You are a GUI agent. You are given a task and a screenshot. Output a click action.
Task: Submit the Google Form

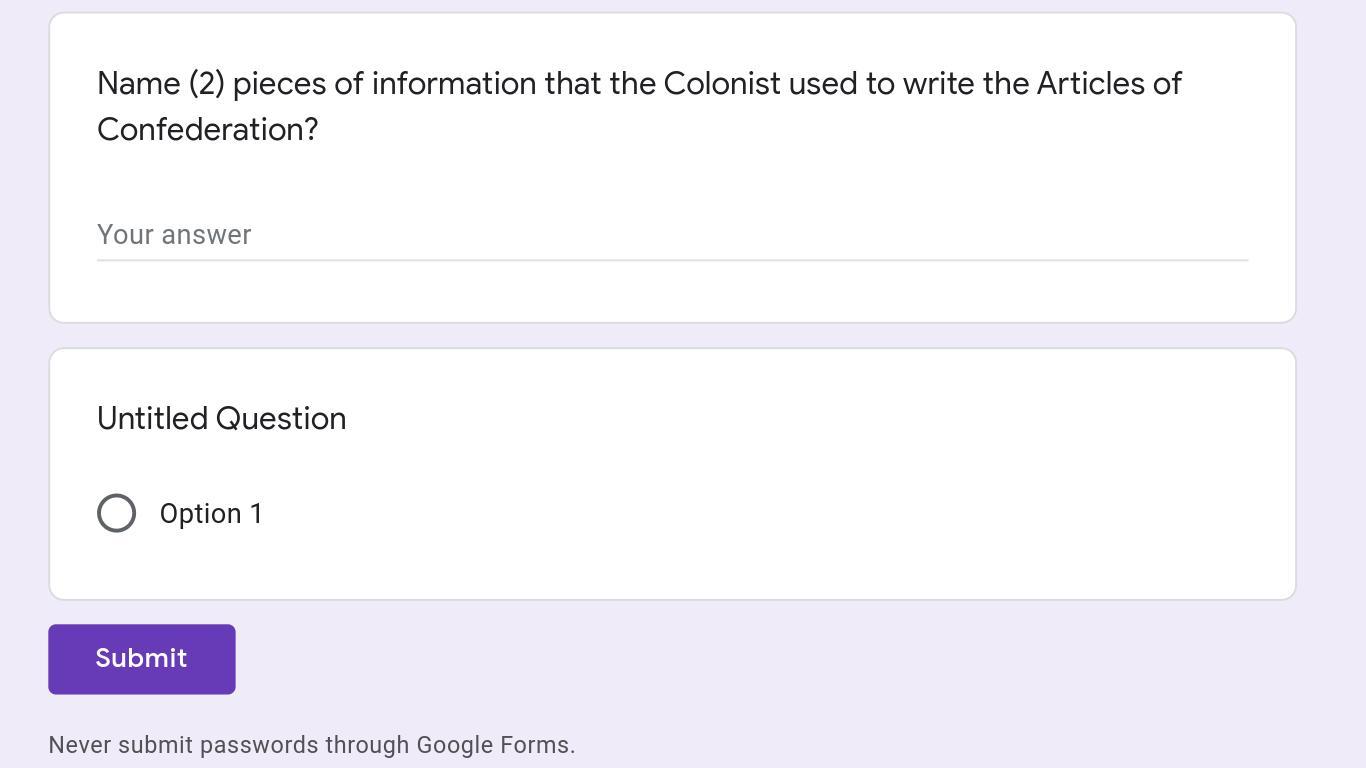[142, 659]
